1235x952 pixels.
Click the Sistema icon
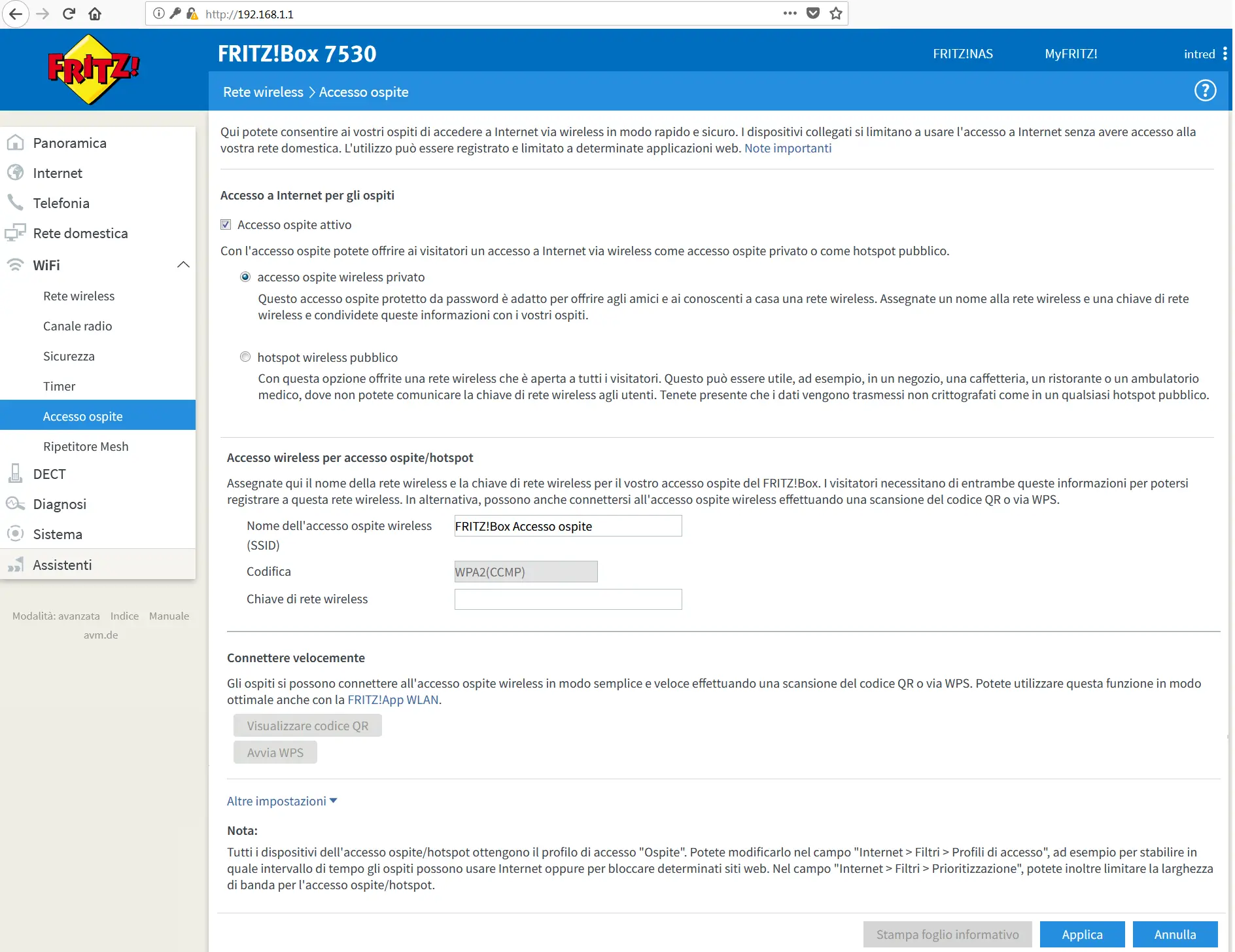(16, 534)
